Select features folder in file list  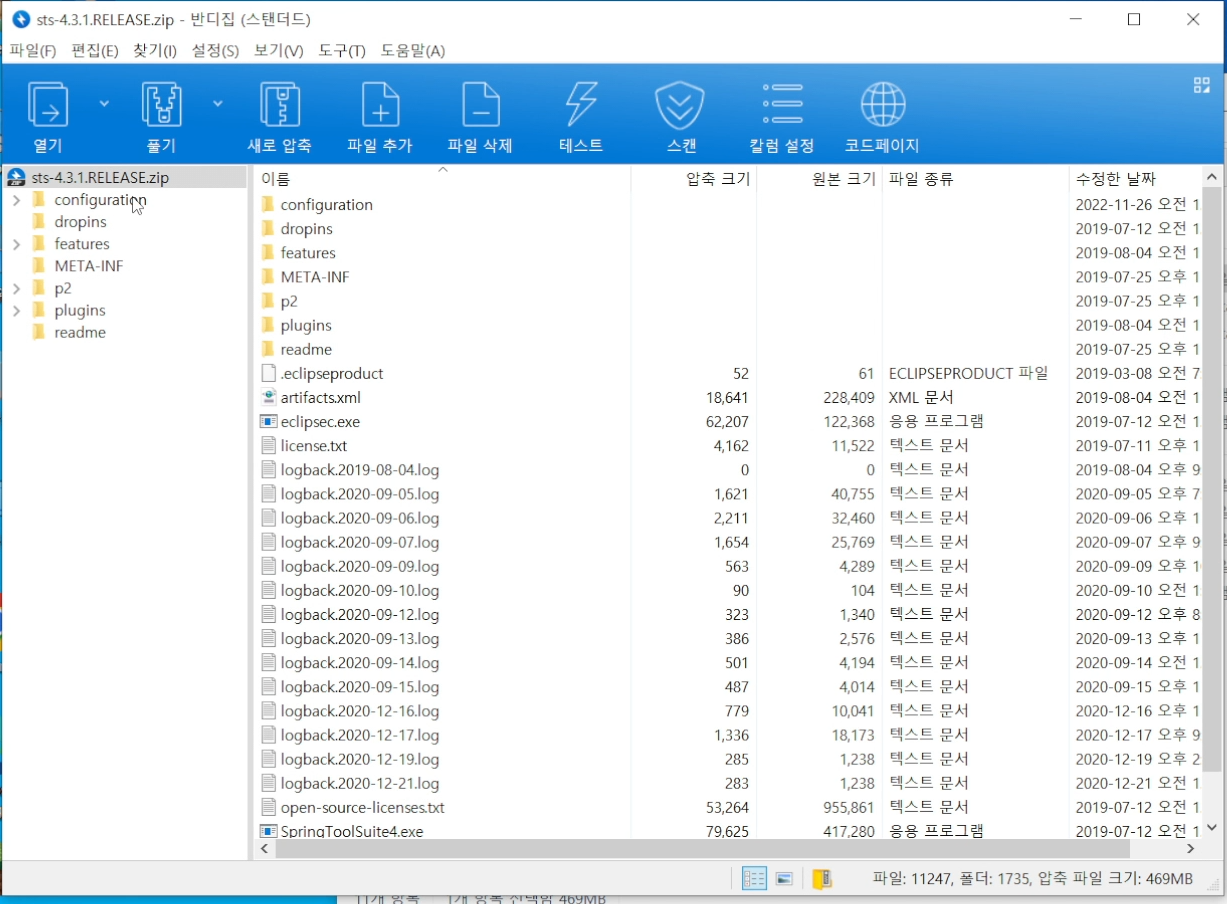[x=308, y=253]
